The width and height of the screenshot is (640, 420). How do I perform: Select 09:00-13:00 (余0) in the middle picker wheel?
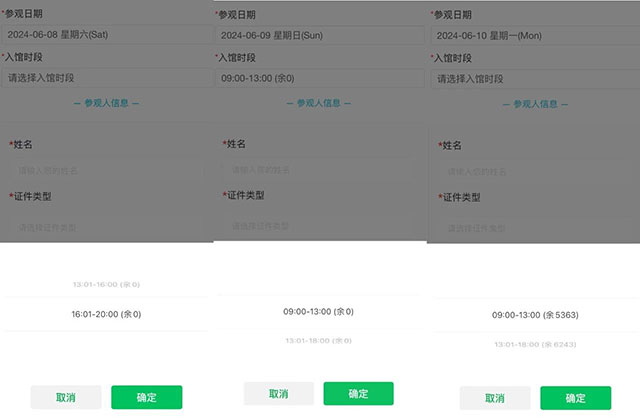coord(318,312)
